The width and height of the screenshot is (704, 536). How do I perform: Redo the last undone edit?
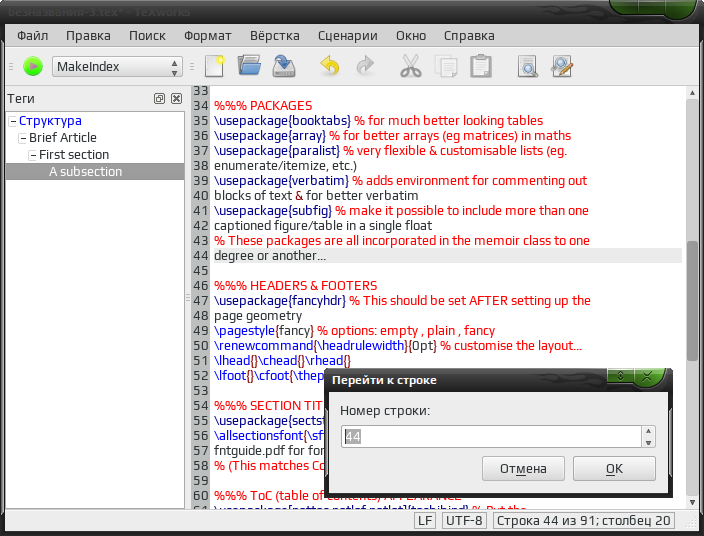pyautogui.click(x=365, y=66)
